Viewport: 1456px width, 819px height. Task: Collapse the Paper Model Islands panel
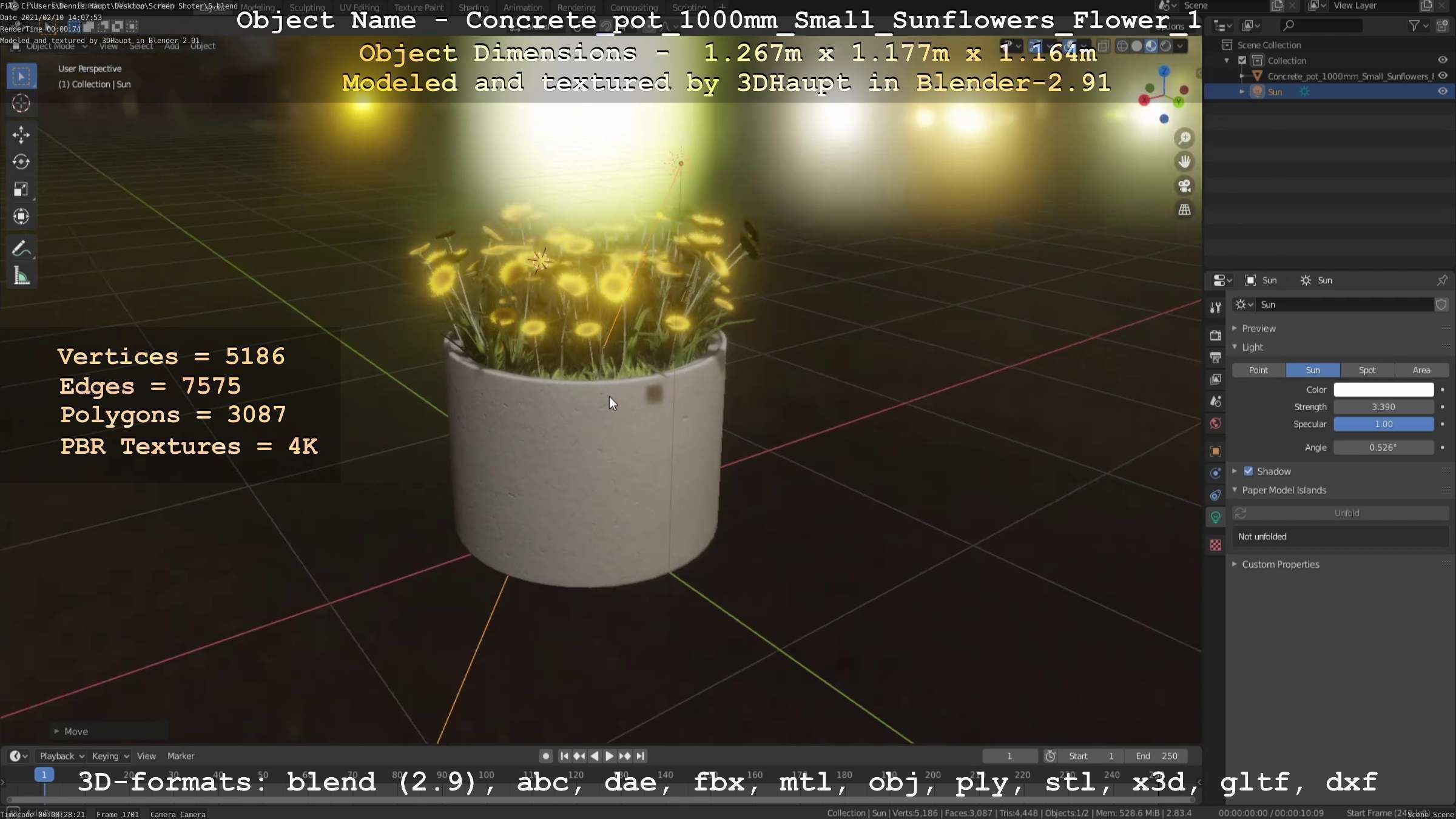(1234, 490)
